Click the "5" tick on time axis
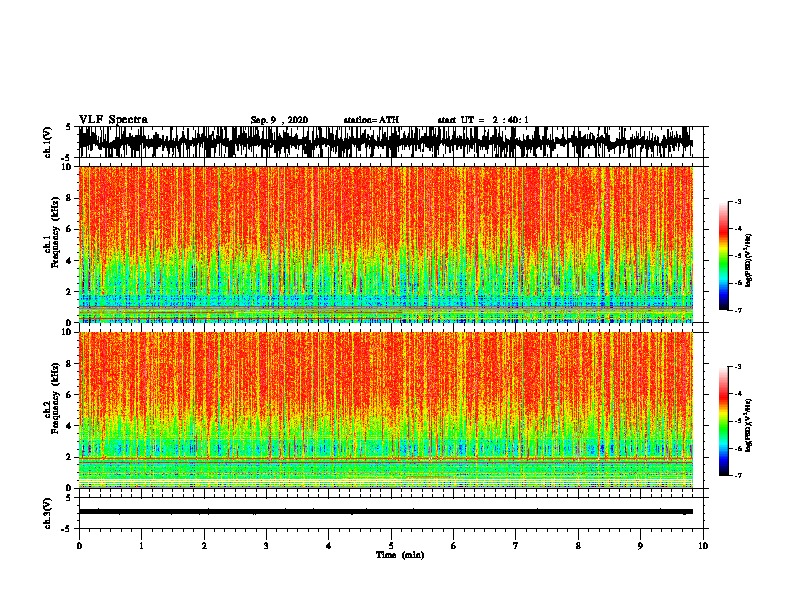Screen dimensions: 792x612 (x=391, y=546)
